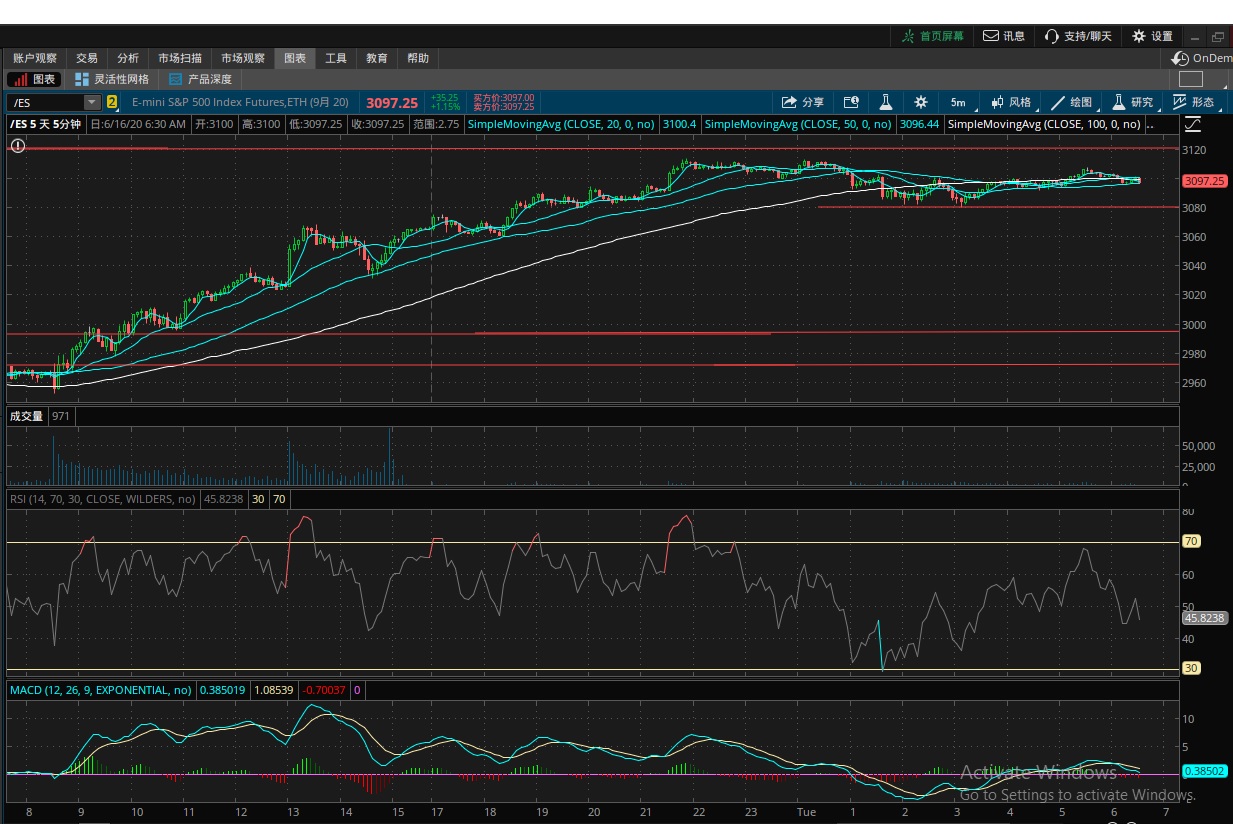Open 形态 patterns dropdown
This screenshot has height=824, width=1233.
[x=1195, y=102]
